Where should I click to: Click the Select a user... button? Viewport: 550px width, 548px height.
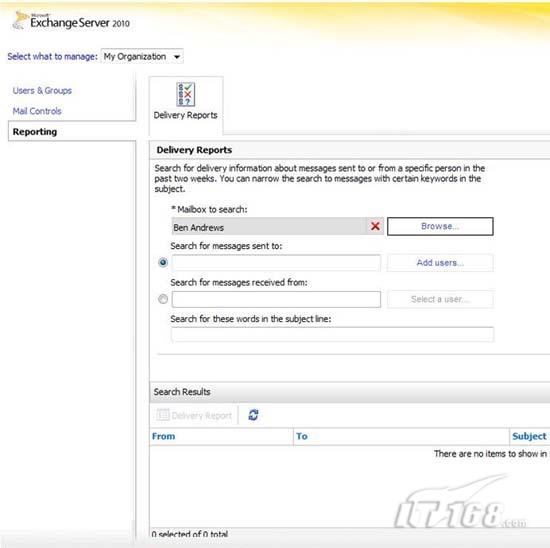440,299
